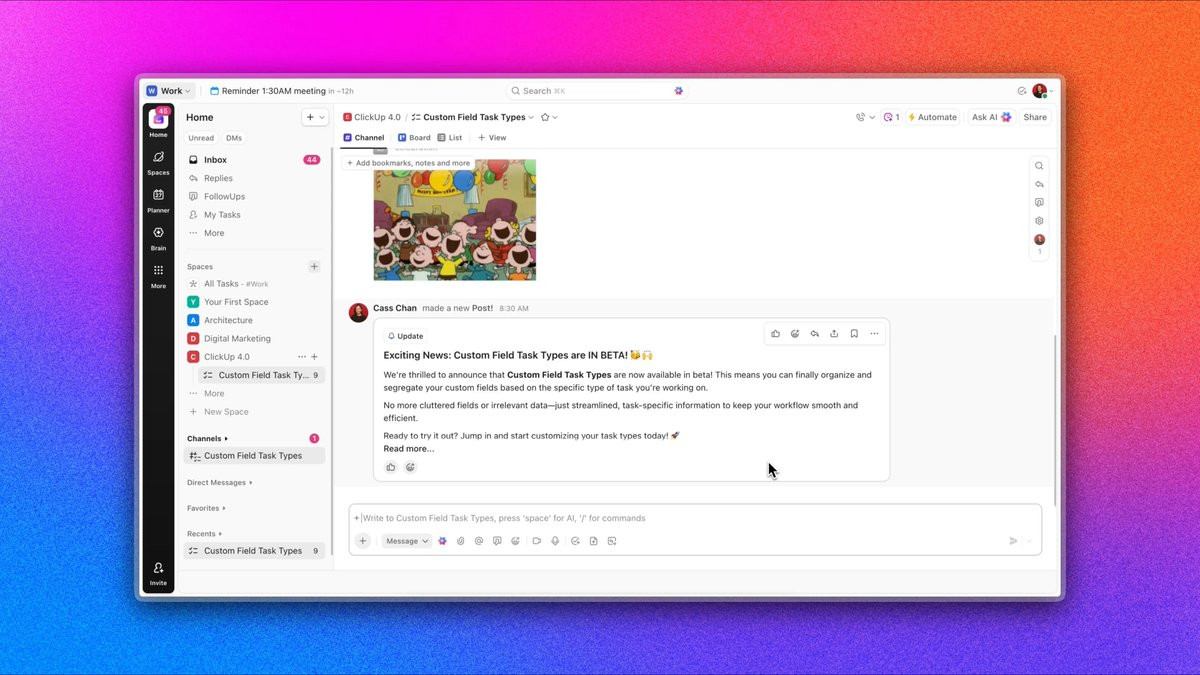This screenshot has width=1200, height=675.
Task: Click the thumbs-up below Read more
Action: 391,467
